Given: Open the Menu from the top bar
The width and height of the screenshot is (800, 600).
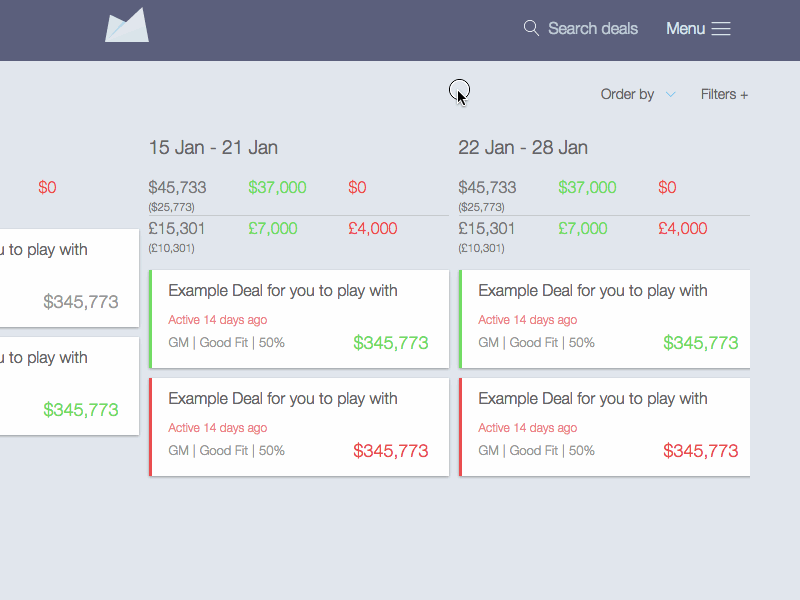Looking at the screenshot, I should 683,28.
